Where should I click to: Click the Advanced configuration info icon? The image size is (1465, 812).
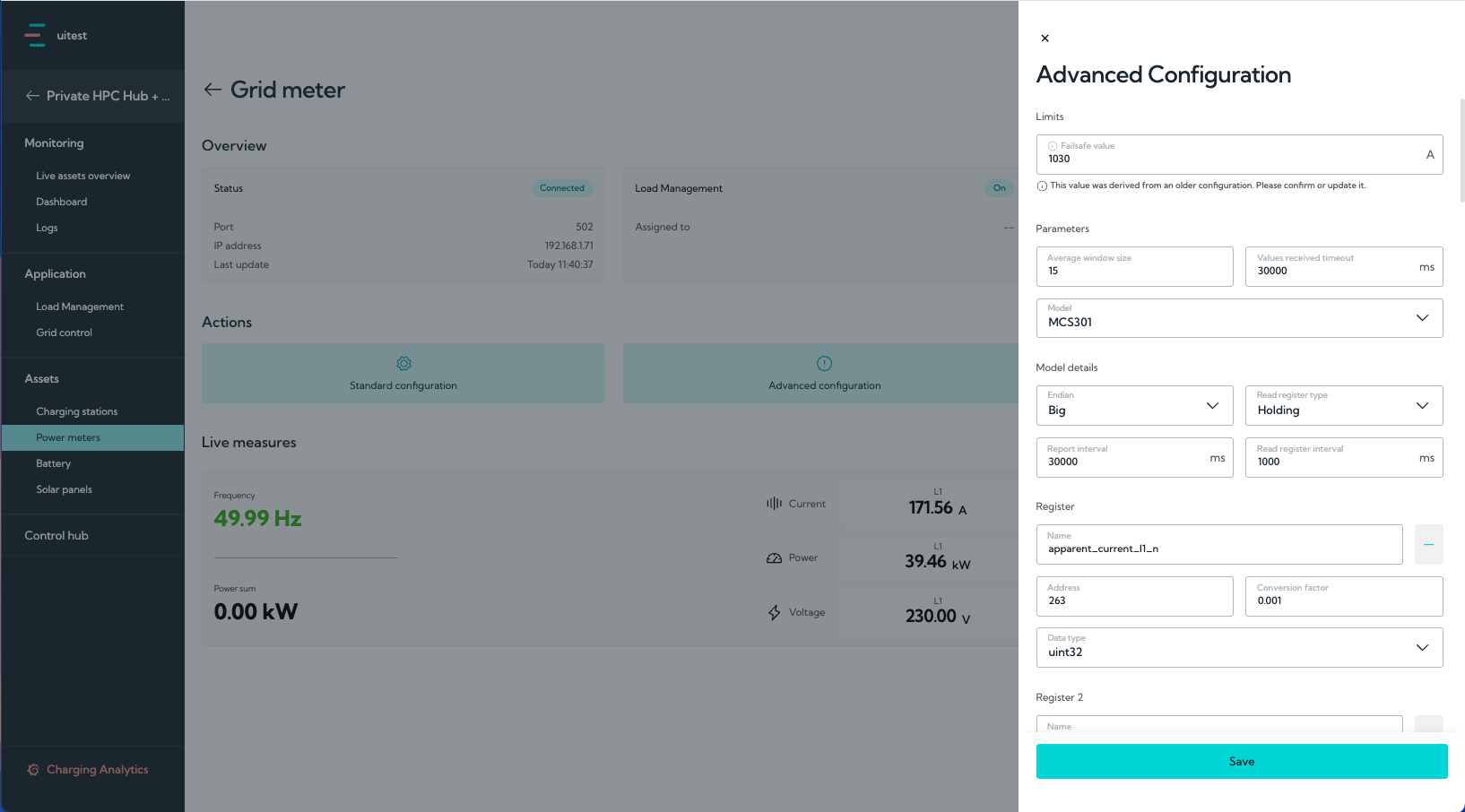(x=824, y=363)
